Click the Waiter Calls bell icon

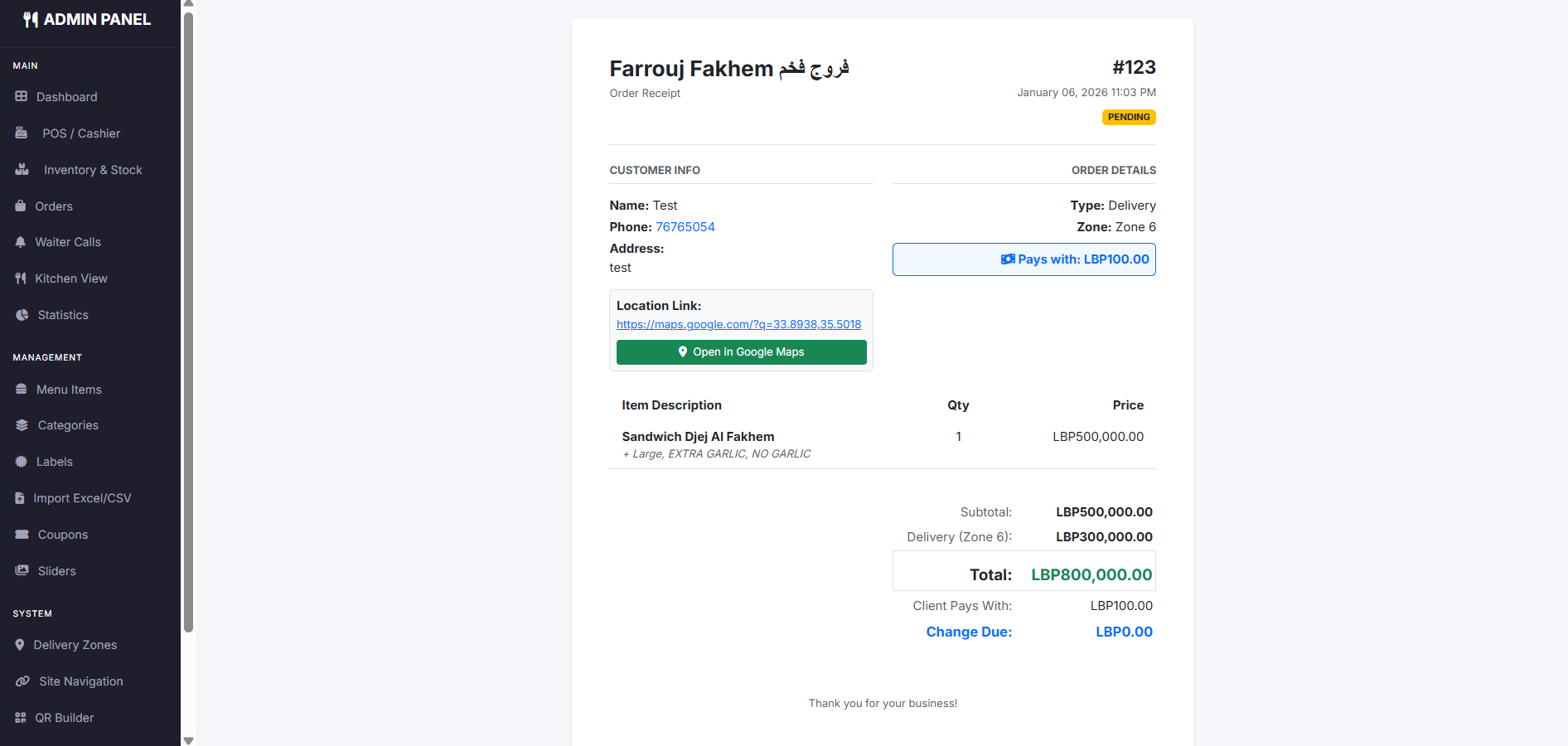pos(21,242)
